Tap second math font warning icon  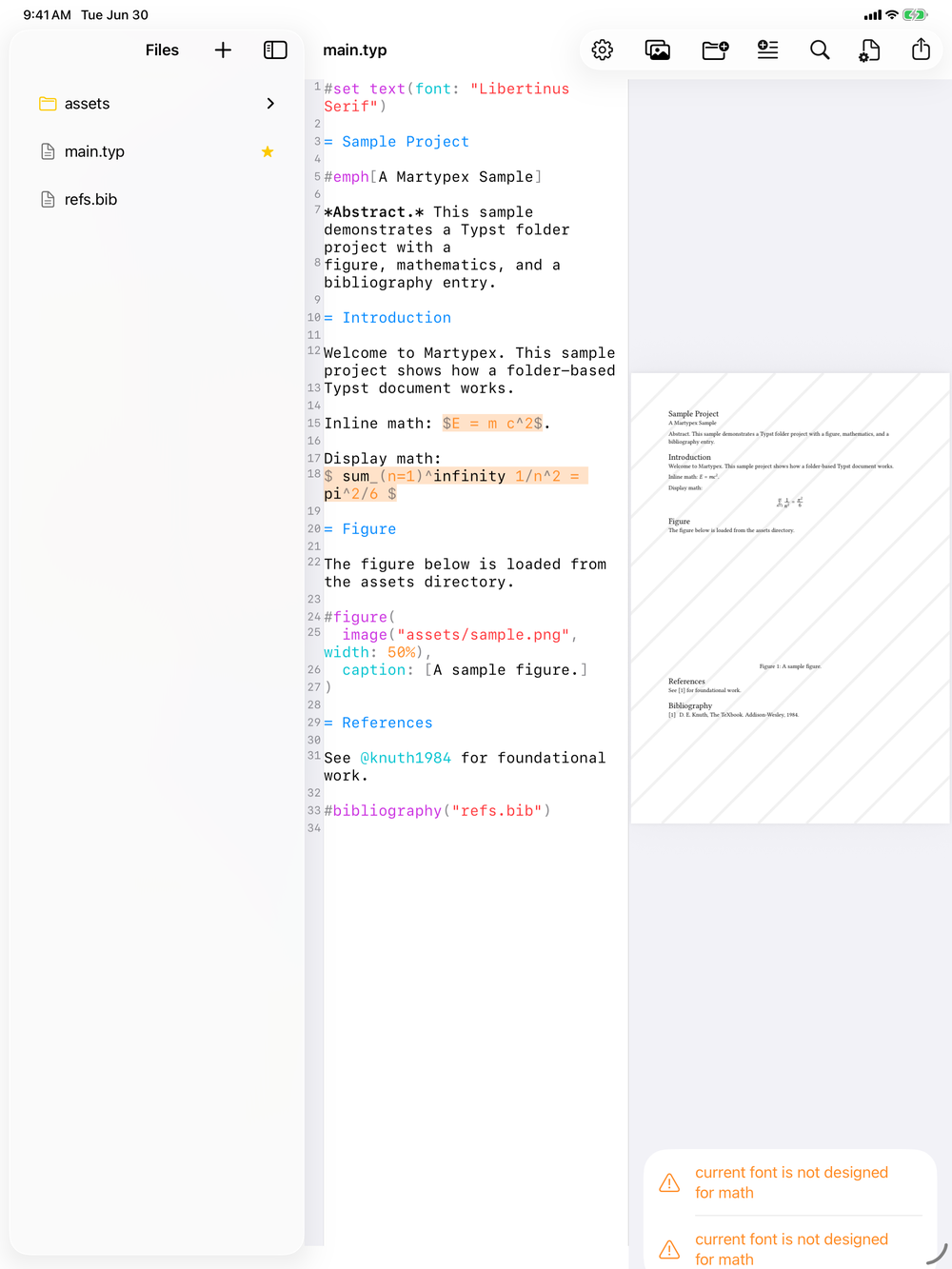click(x=670, y=1249)
